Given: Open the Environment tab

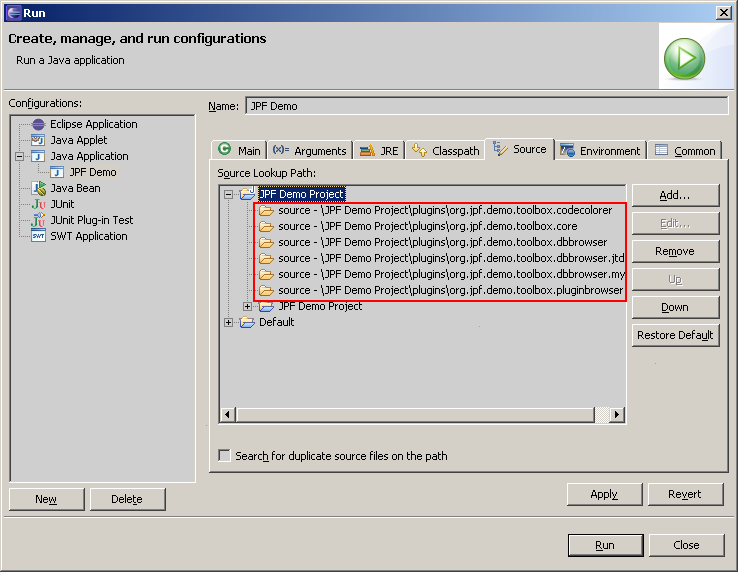Looking at the screenshot, I should (601, 151).
